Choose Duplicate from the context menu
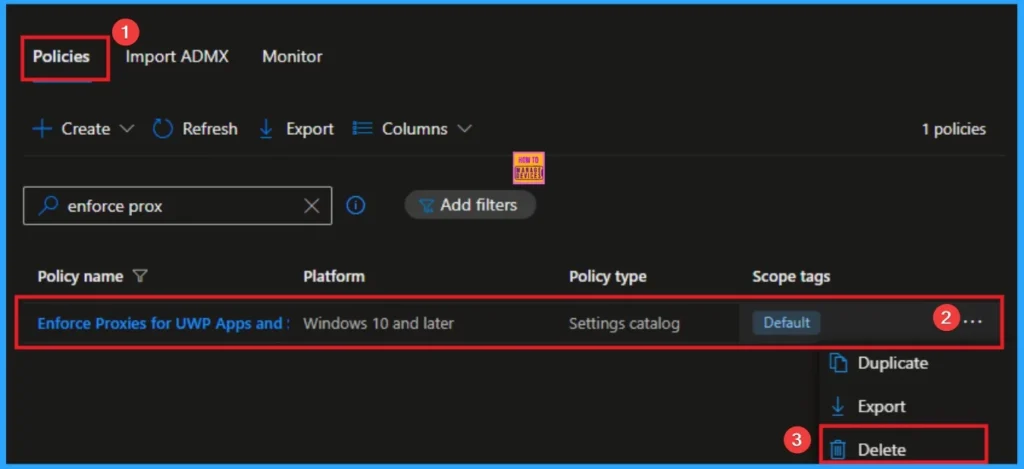Screen dimensions: 1024x469 tap(892, 363)
